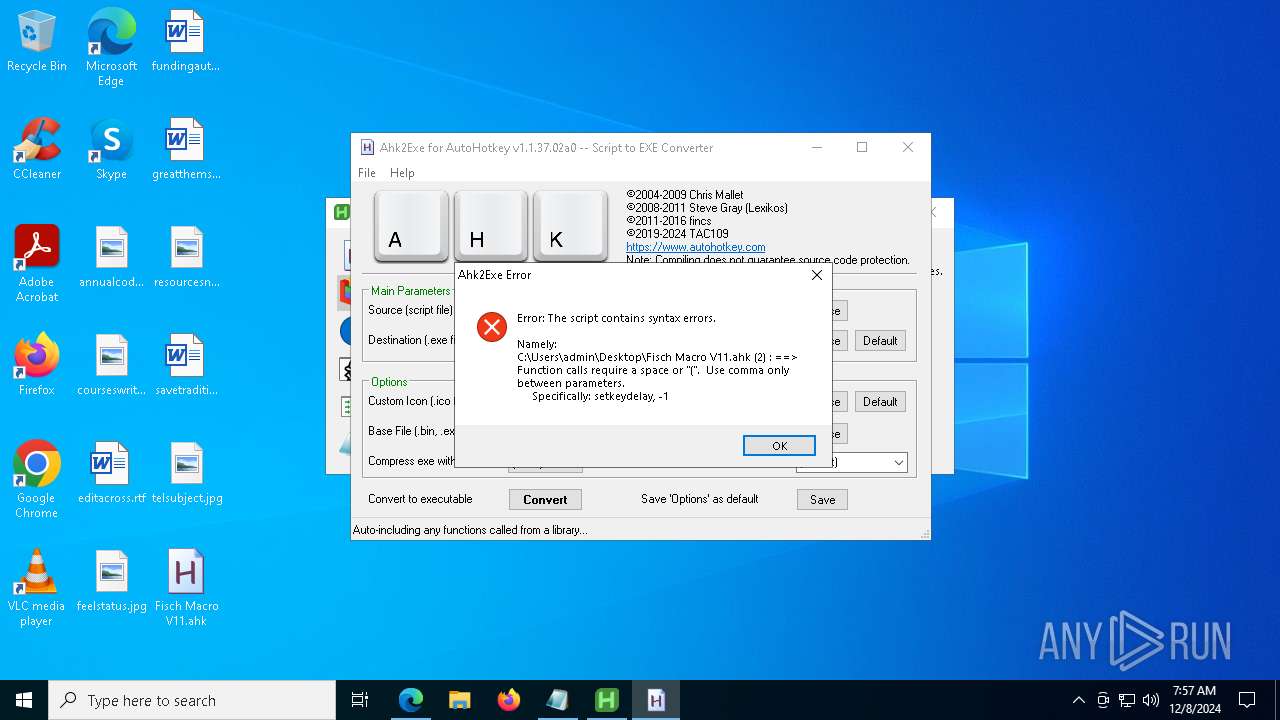Open clock showing 7:57 AM
The image size is (1280, 720).
[x=1196, y=700]
